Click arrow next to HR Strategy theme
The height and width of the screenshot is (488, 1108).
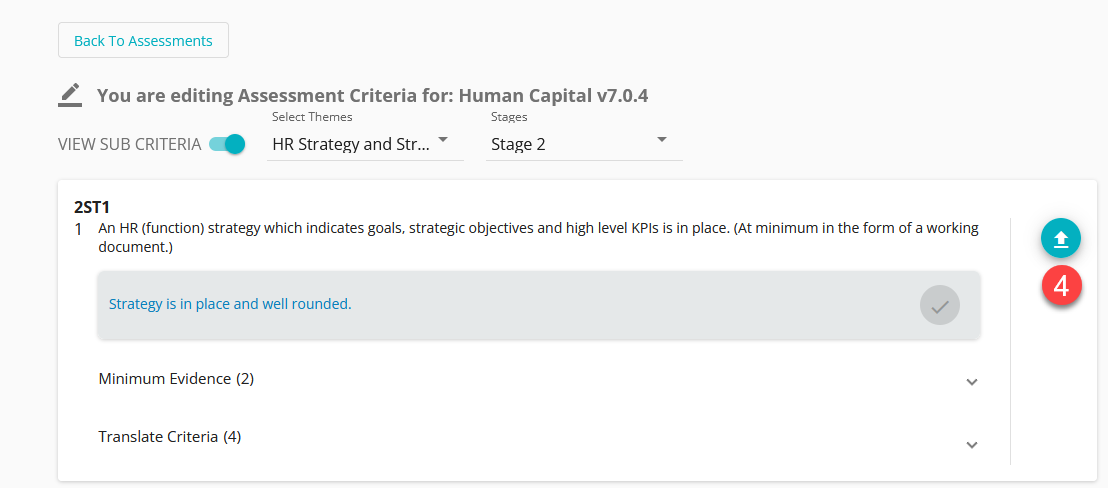point(443,140)
